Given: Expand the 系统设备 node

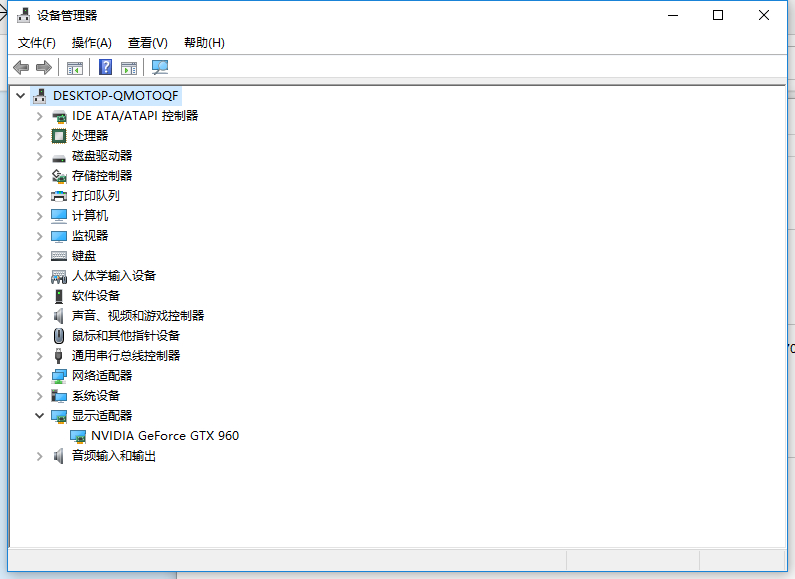Looking at the screenshot, I should (x=40, y=396).
